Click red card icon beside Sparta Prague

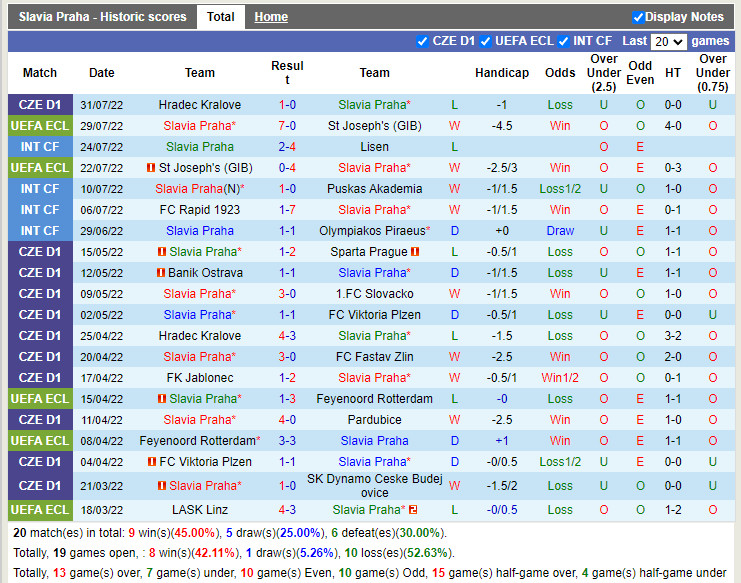click(x=414, y=252)
